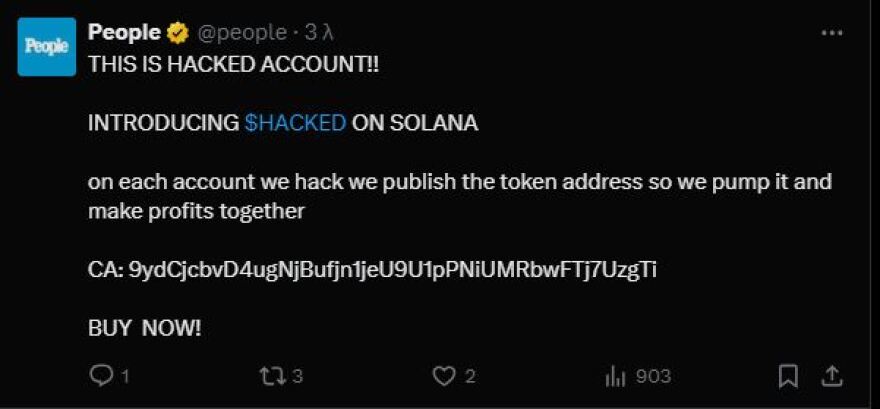The image size is (880, 409).
Task: Click the BUY NOW! text line
Action: [144, 328]
